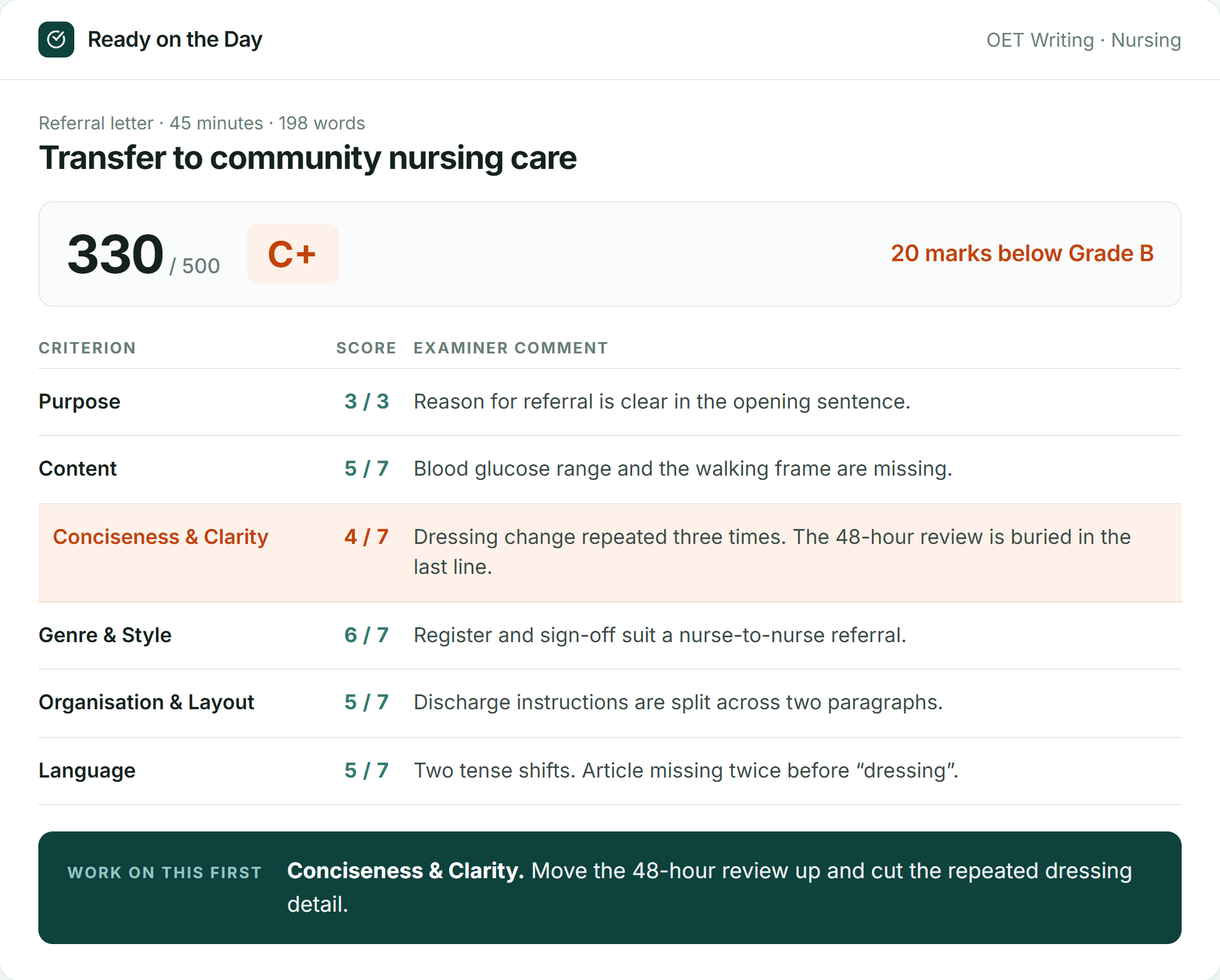1220x980 pixels.
Task: Click the Examiner Comment column header
Action: click(511, 348)
